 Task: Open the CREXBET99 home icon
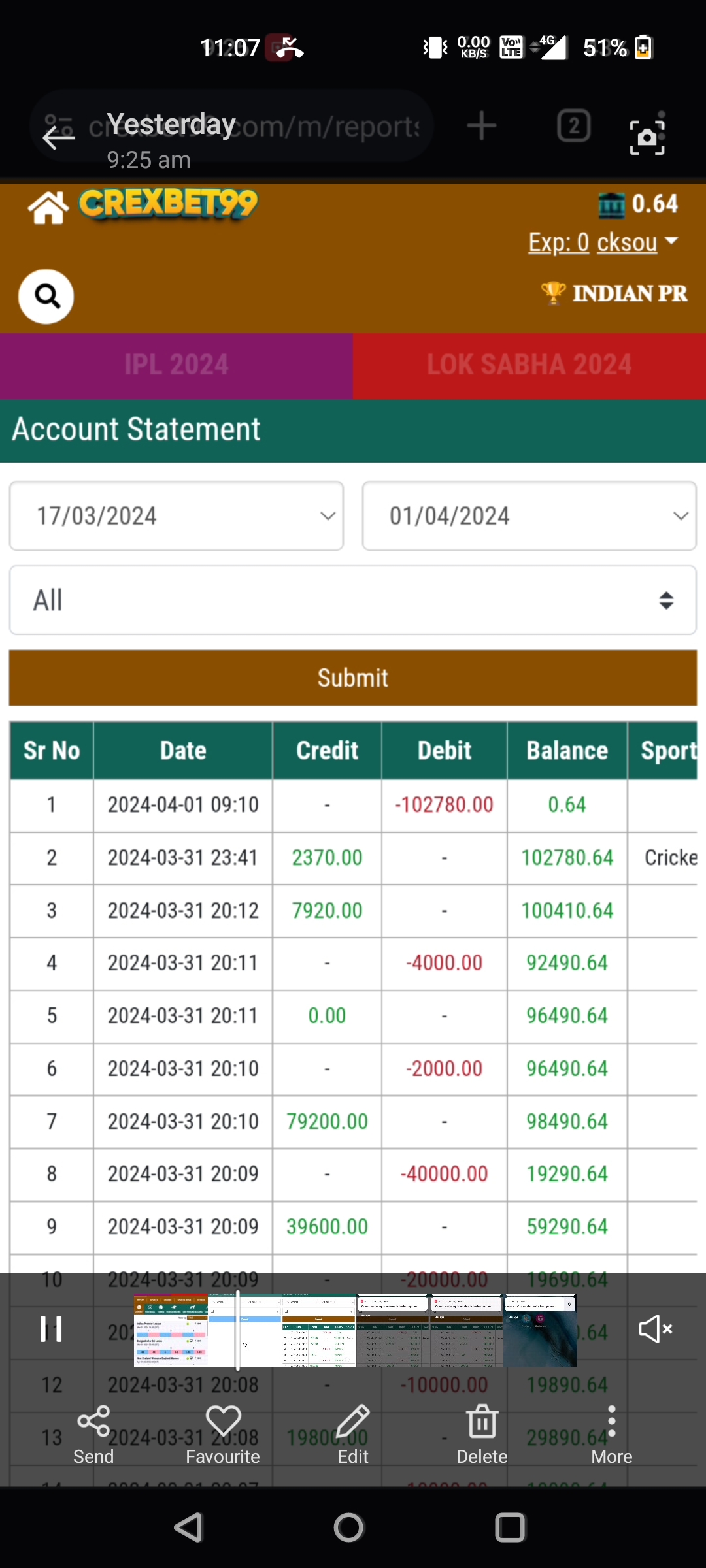pyautogui.click(x=48, y=208)
